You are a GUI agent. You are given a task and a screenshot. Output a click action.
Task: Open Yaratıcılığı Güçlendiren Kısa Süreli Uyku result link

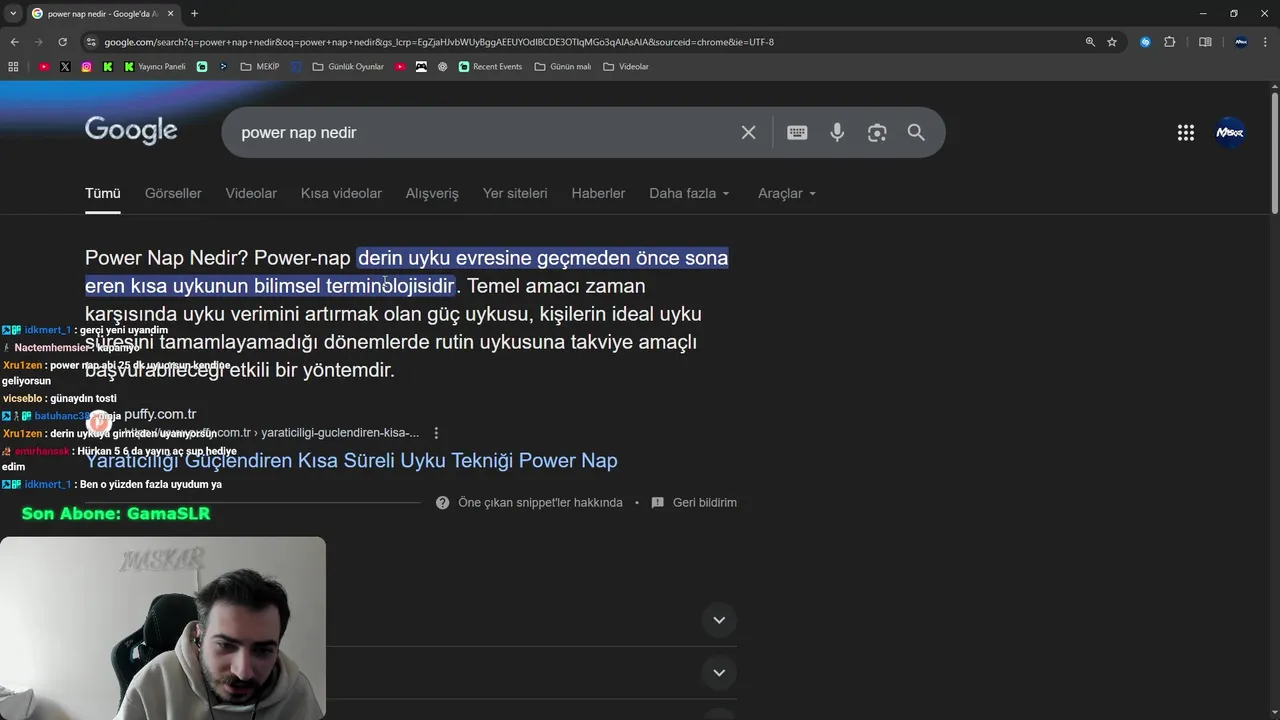(351, 460)
